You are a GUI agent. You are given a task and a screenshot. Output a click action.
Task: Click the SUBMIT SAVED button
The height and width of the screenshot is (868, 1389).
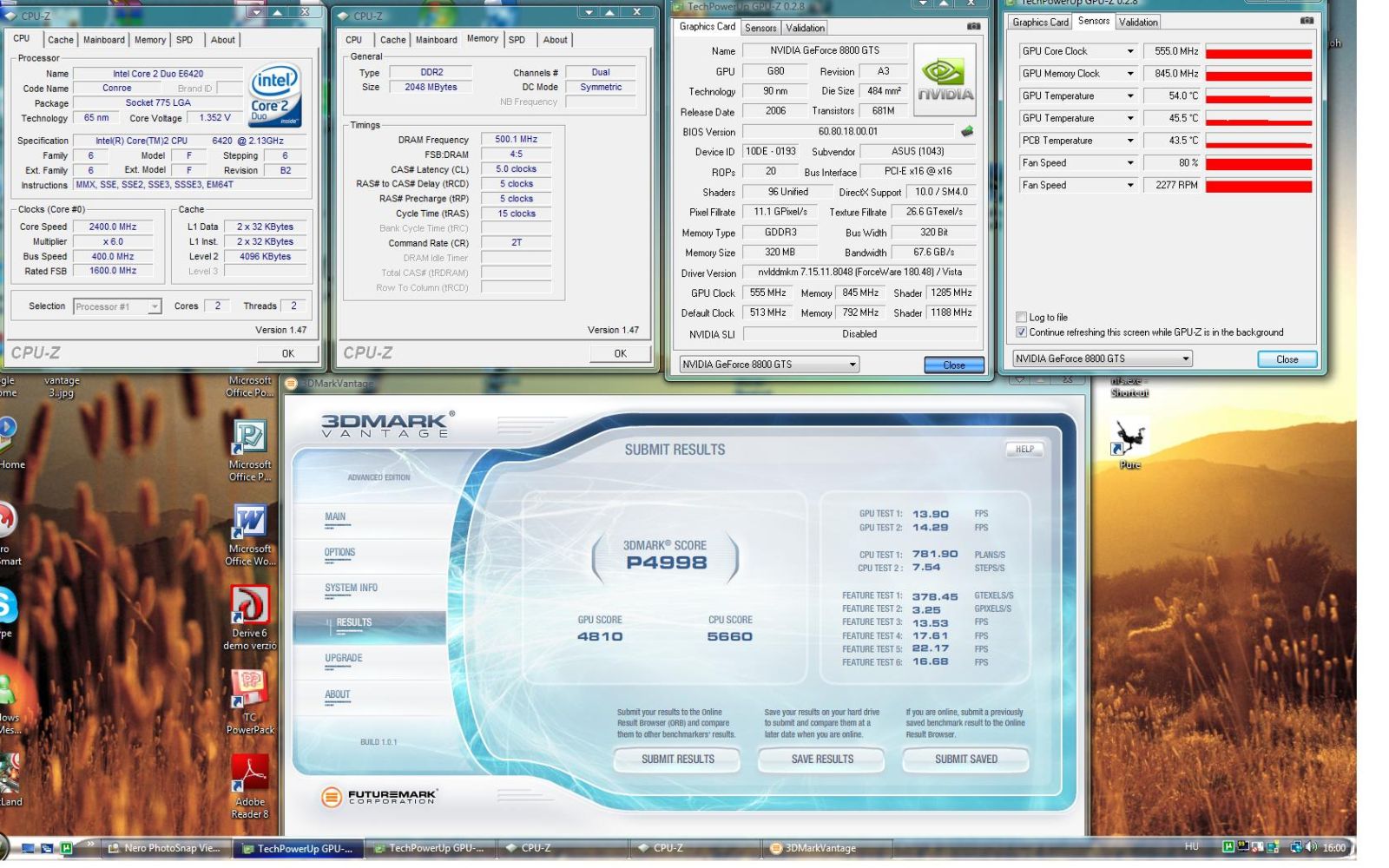[x=966, y=759]
